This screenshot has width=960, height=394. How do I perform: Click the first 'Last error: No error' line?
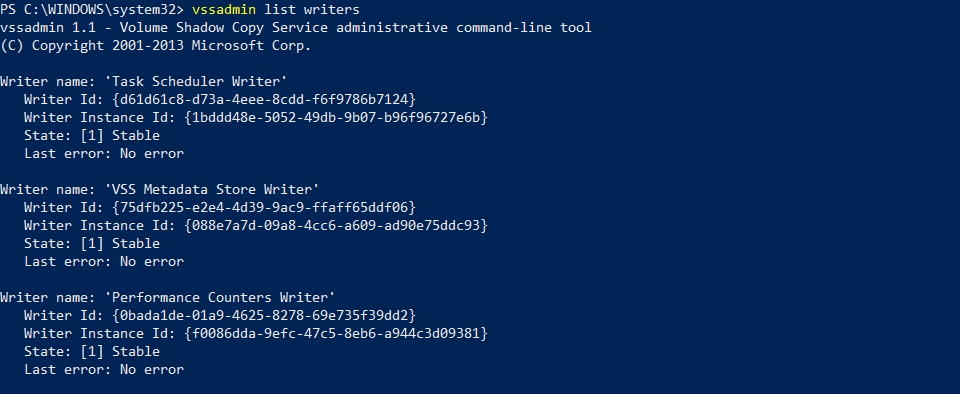tap(104, 154)
